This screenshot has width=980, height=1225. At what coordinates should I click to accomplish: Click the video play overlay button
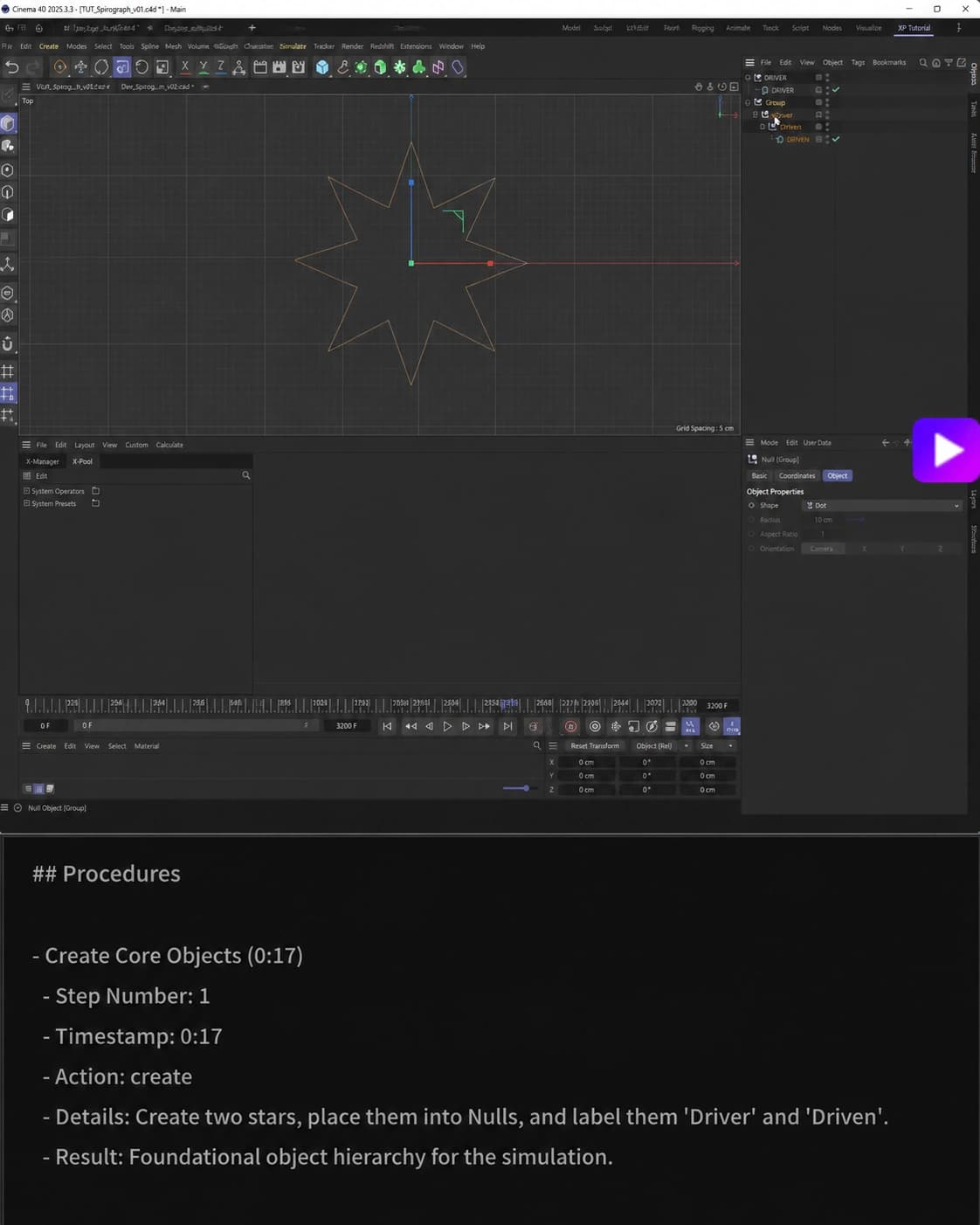coord(947,450)
